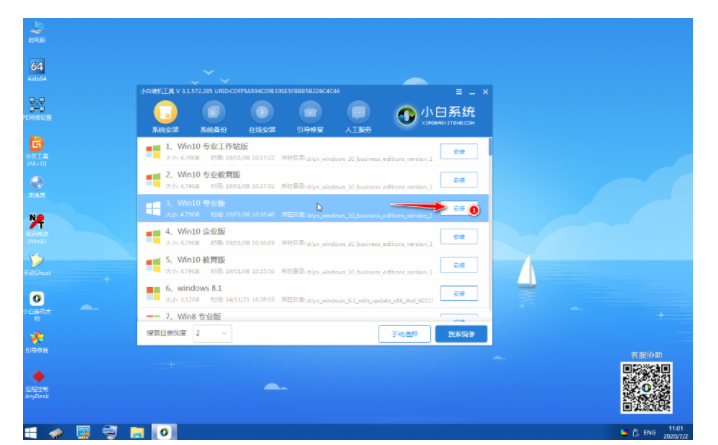Click the Windows Start button

pyautogui.click(x=31, y=432)
